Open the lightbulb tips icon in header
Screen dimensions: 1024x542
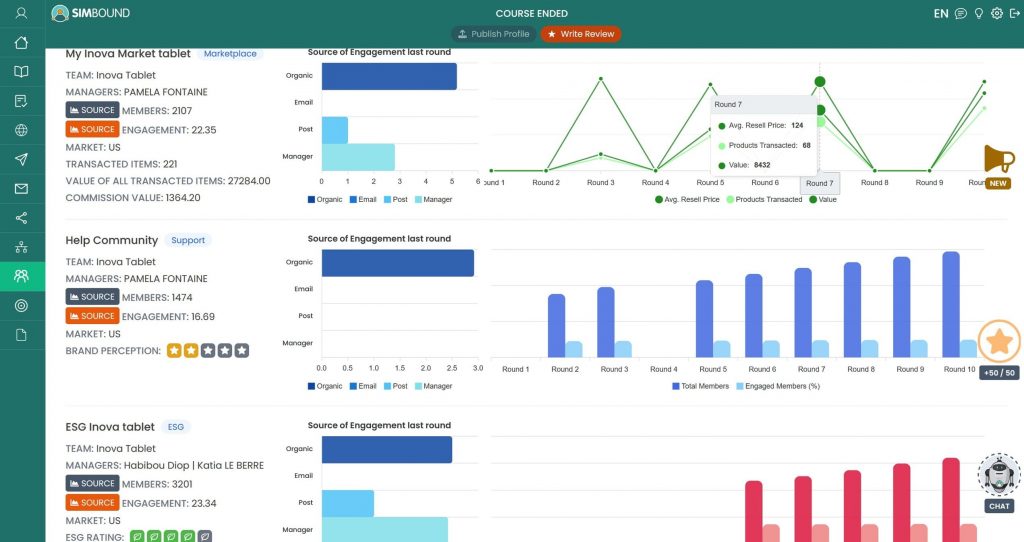tap(978, 13)
